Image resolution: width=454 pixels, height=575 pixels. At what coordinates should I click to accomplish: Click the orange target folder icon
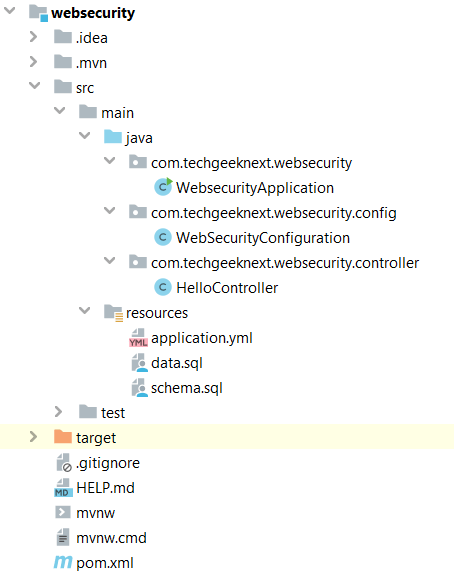click(63, 437)
